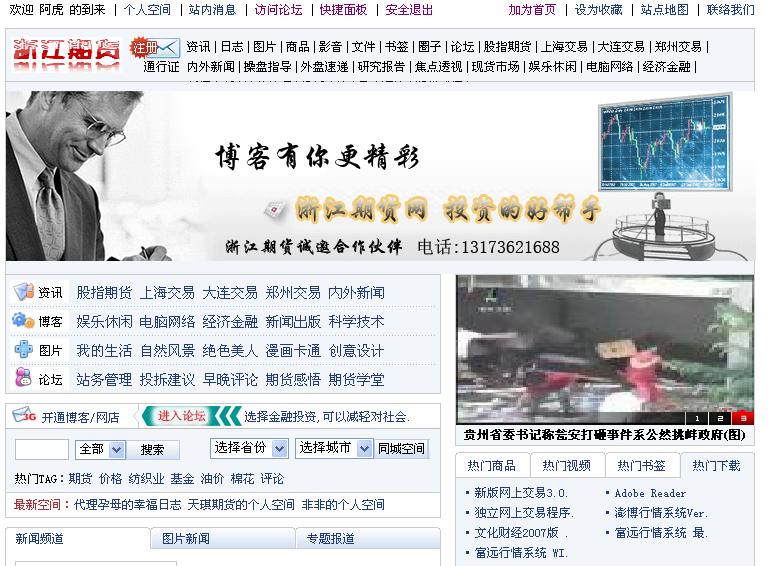
Task: Click the news slideshow image
Action: pos(605,349)
